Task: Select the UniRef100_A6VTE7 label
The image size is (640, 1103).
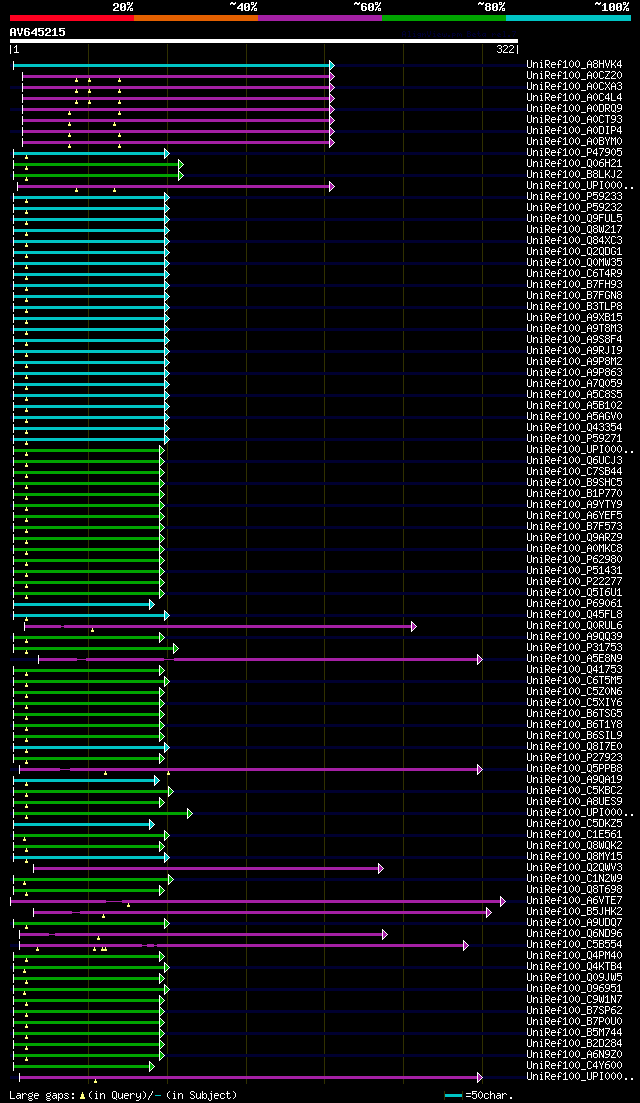Action: 574,901
